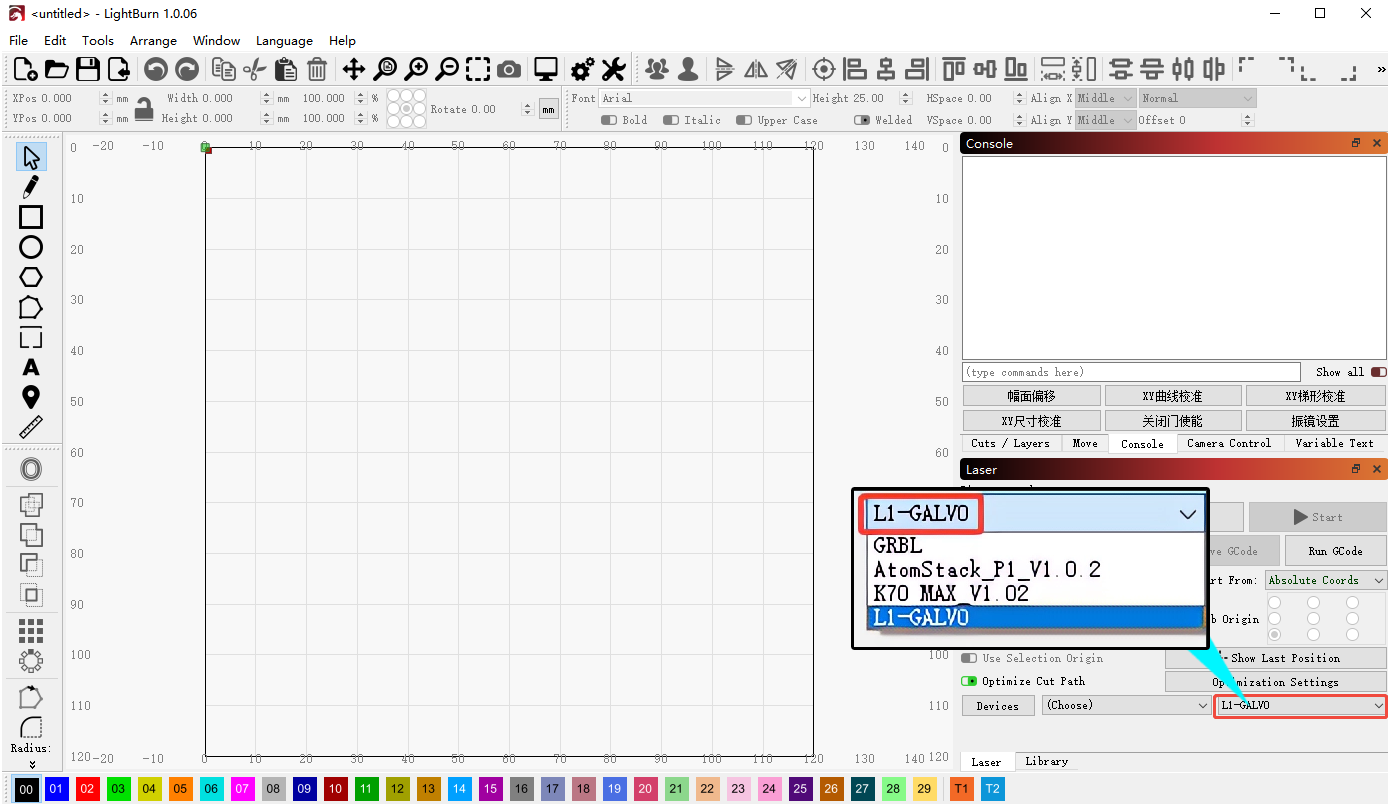Click the console command input field

1131,372
